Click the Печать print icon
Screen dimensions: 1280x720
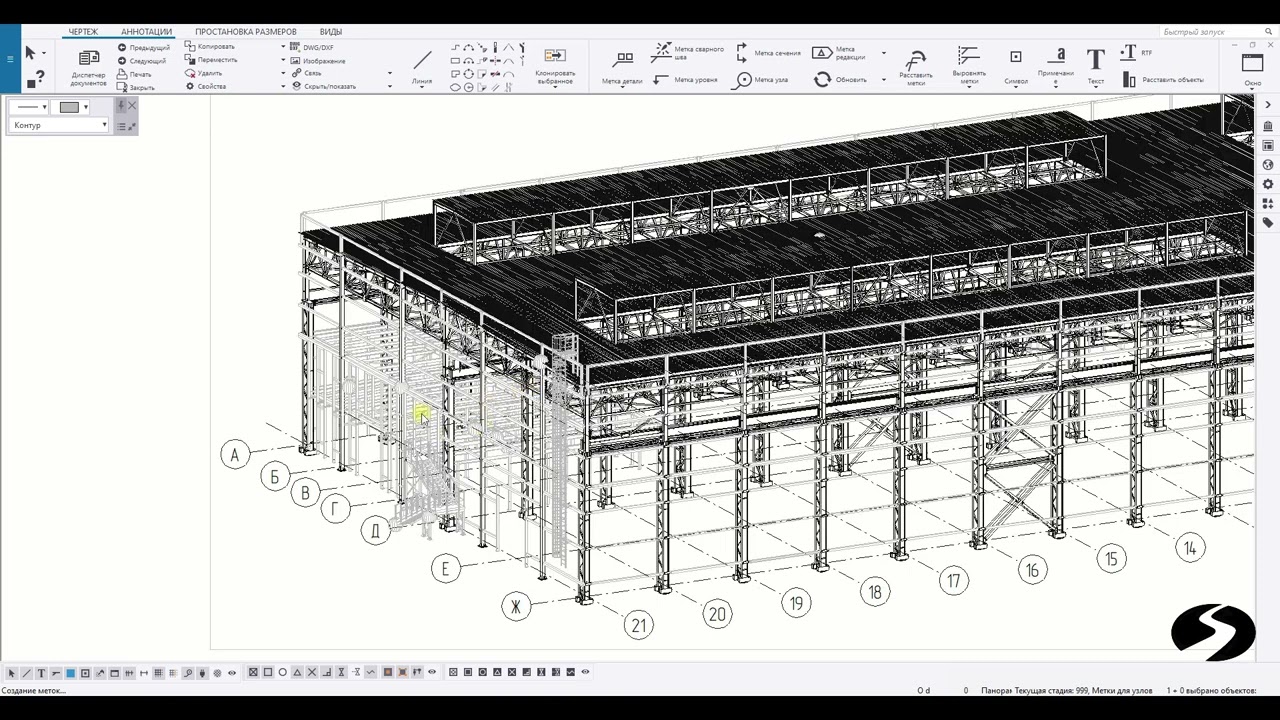click(x=135, y=74)
